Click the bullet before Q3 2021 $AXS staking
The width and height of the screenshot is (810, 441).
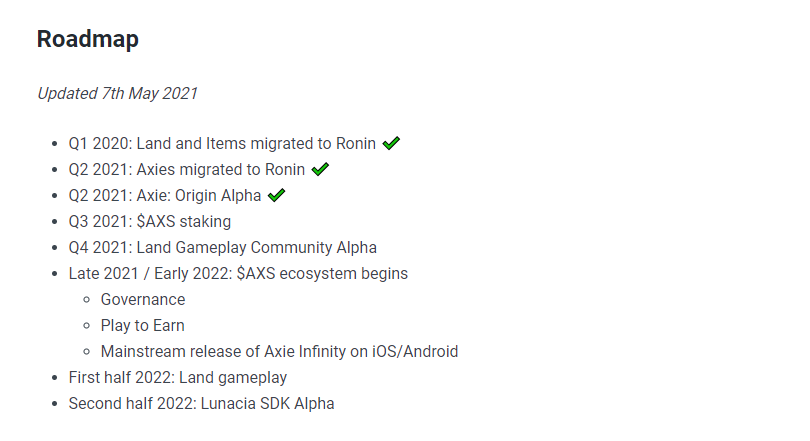click(x=55, y=222)
